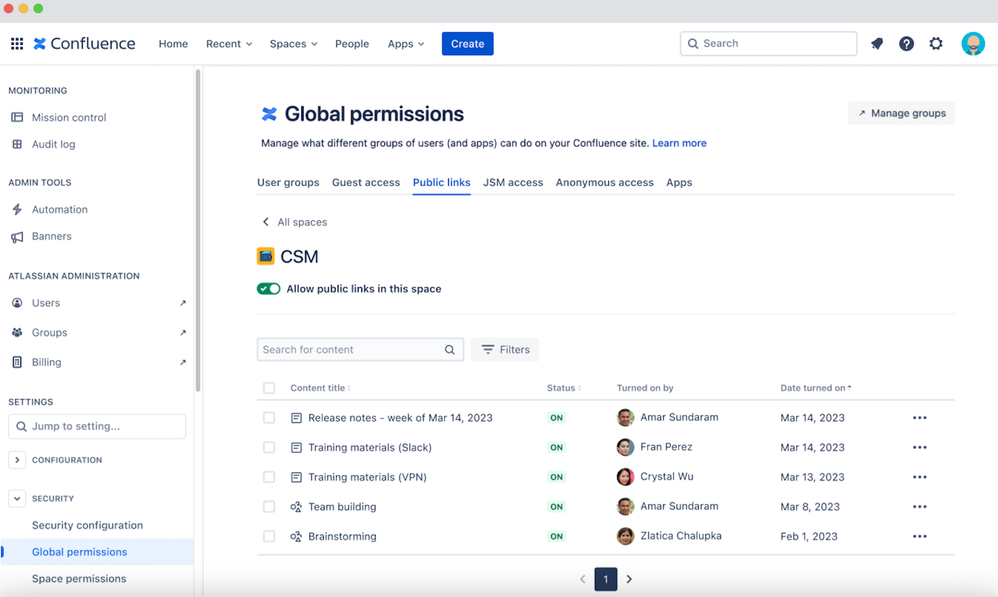Viewport: 998px width, 597px height.
Task: Click the Banners megaphone icon
Action: pyautogui.click(x=17, y=237)
